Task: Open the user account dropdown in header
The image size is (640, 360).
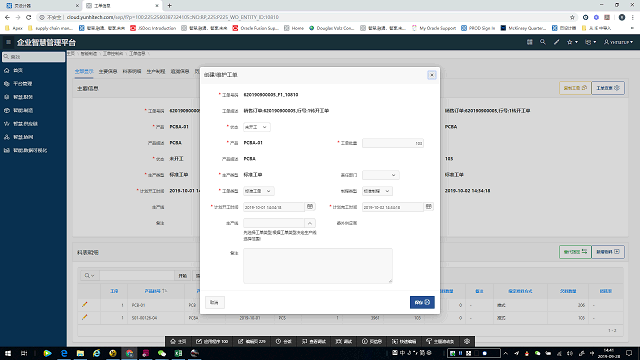Action: (x=618, y=42)
